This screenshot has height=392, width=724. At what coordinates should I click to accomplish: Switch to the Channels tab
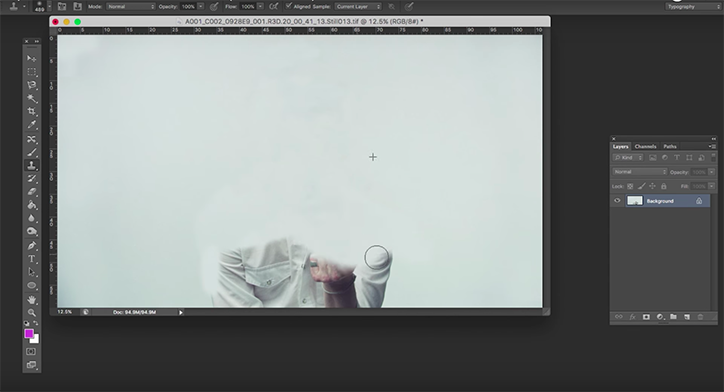click(x=645, y=146)
